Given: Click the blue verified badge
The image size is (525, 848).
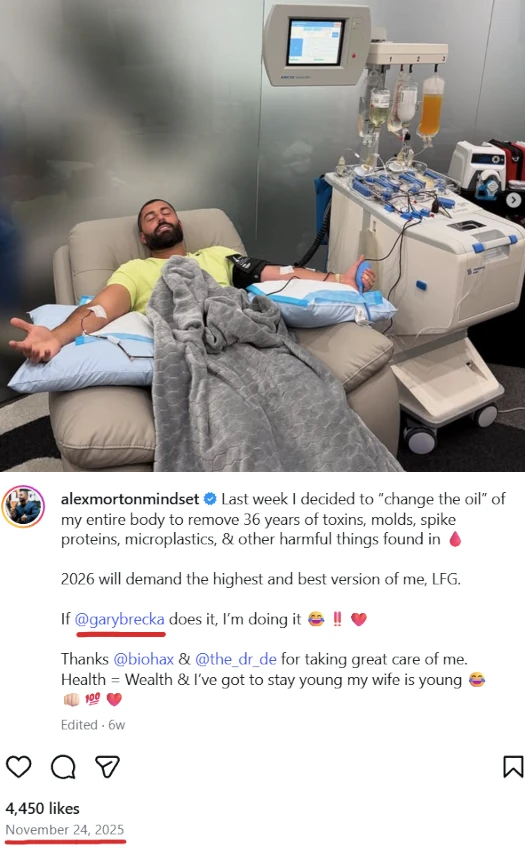Looking at the screenshot, I should (210, 499).
